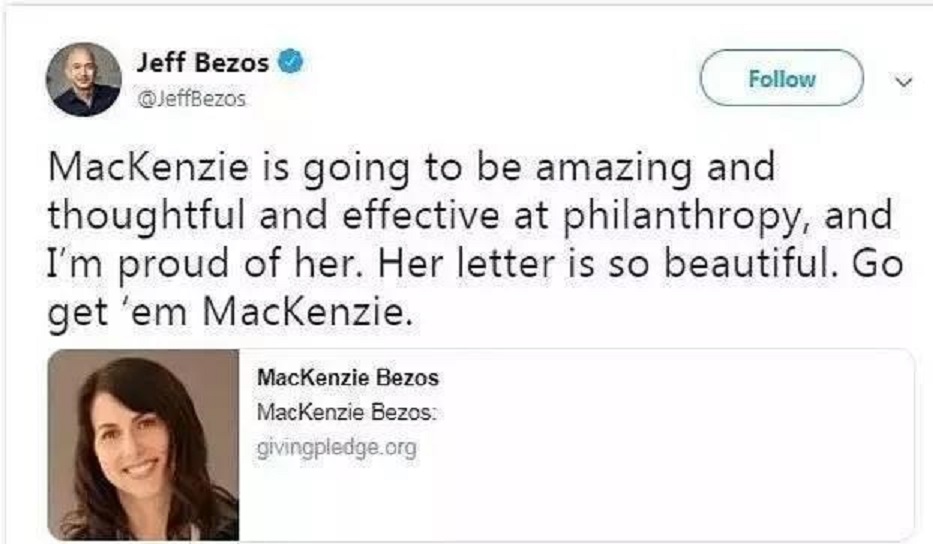Click the blue verified badge
Viewport: 933px width, 544px height.
[291, 62]
